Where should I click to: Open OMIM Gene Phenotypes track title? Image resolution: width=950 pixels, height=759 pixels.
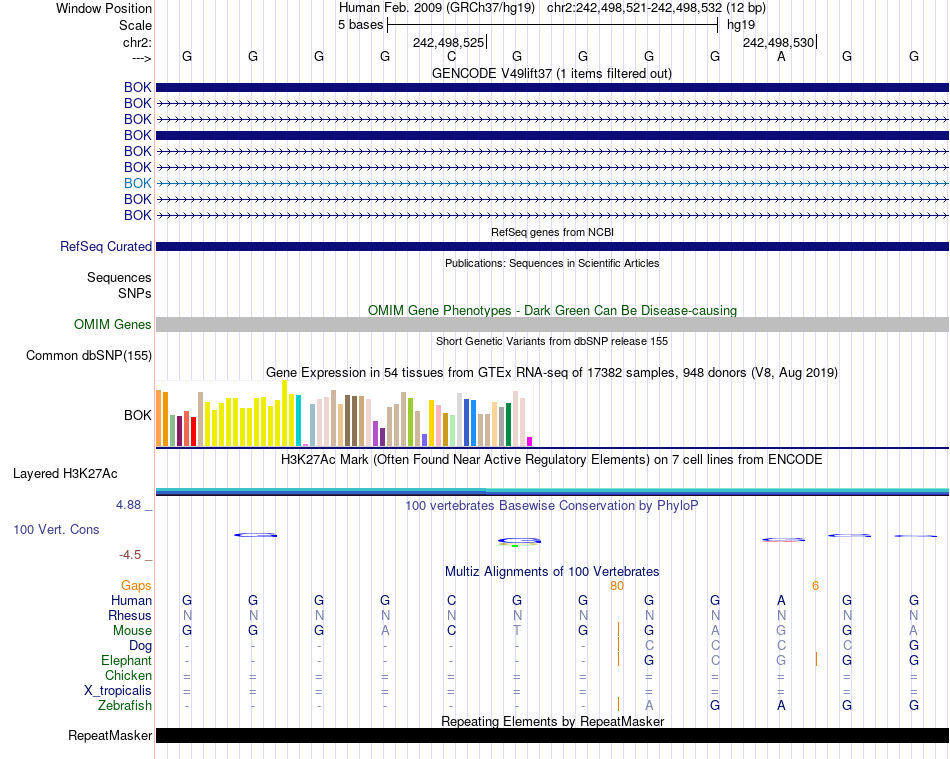(552, 310)
